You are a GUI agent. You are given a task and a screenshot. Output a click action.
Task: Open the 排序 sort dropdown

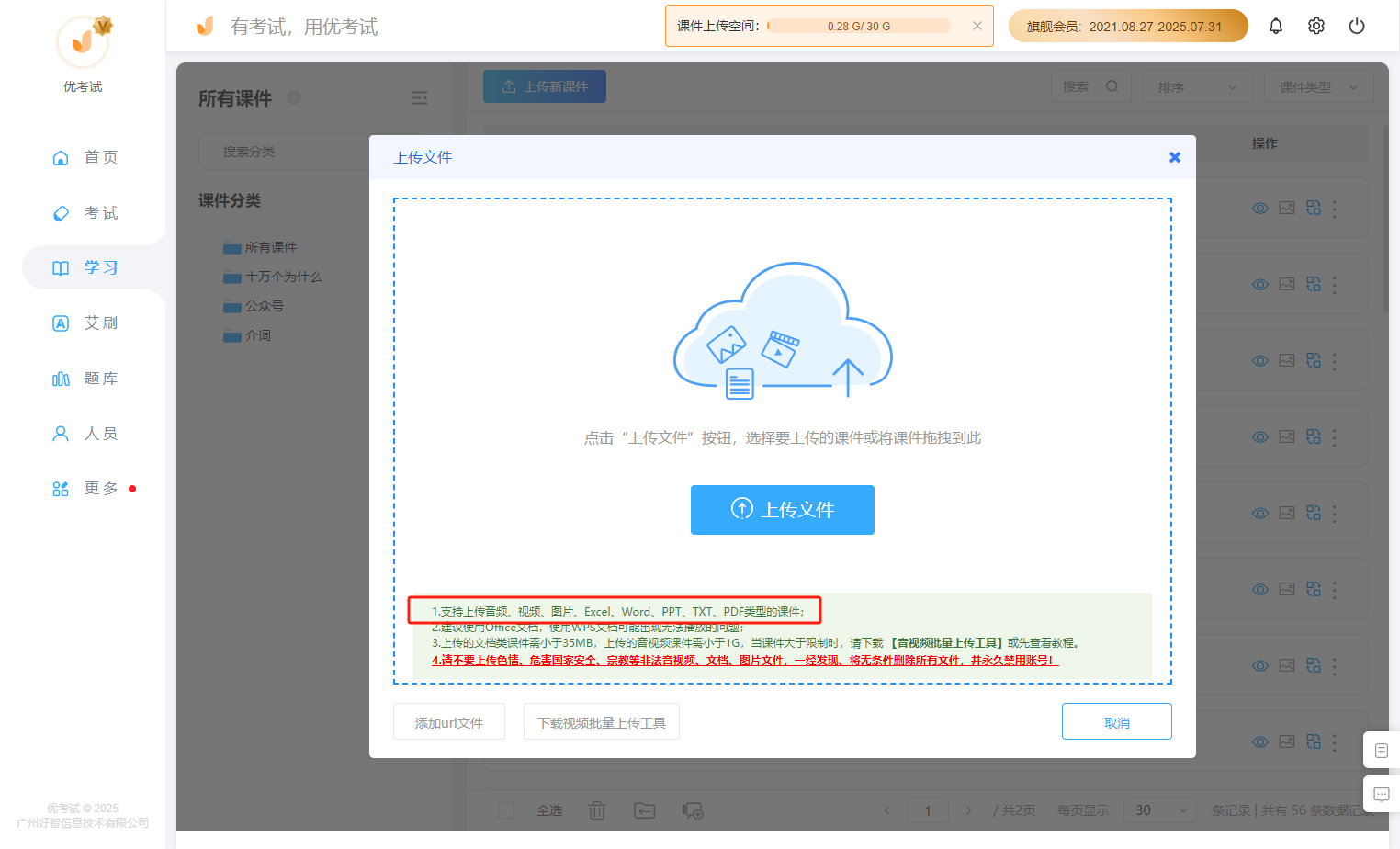click(x=1198, y=87)
